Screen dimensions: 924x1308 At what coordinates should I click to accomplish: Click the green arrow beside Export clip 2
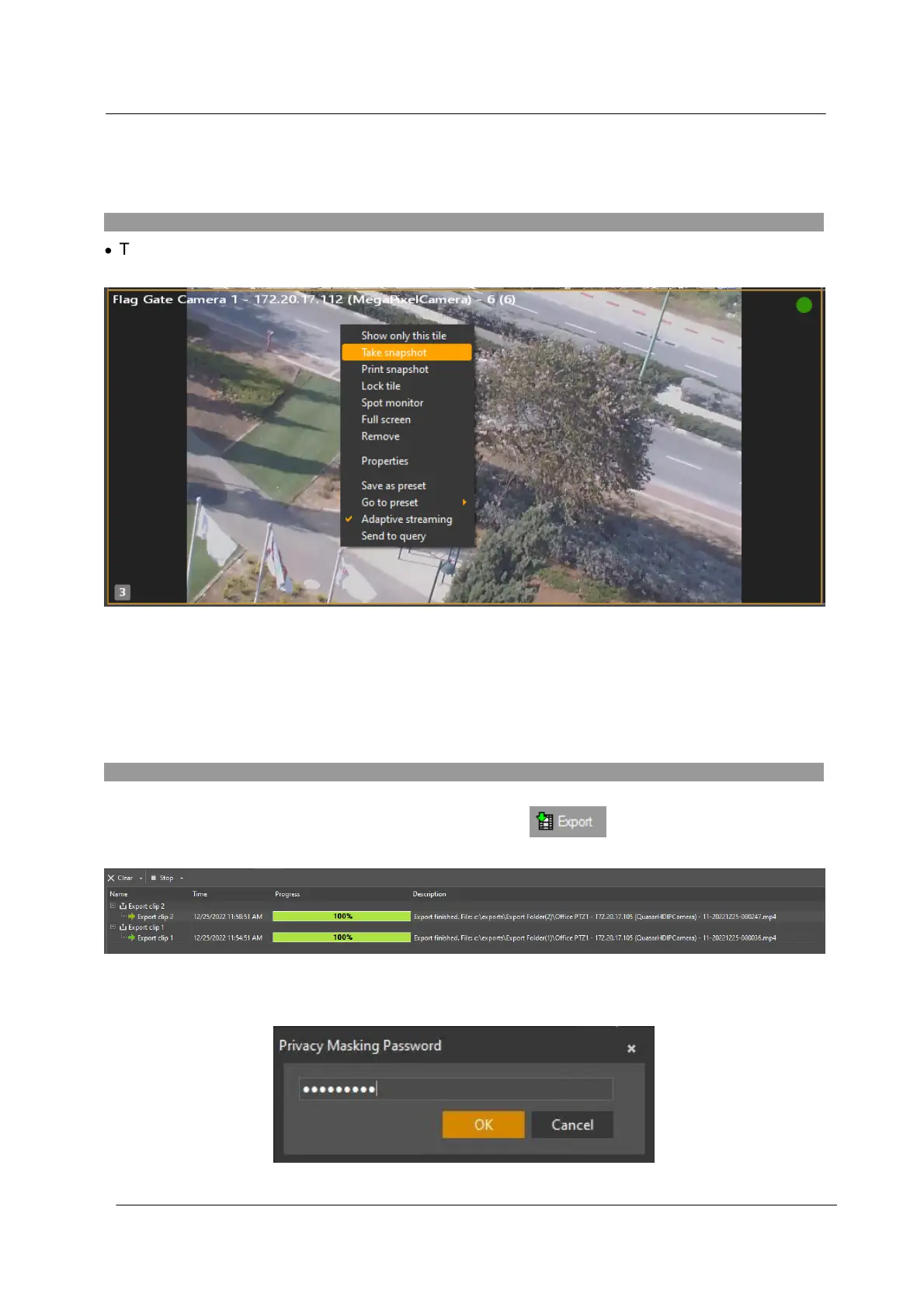[132, 917]
